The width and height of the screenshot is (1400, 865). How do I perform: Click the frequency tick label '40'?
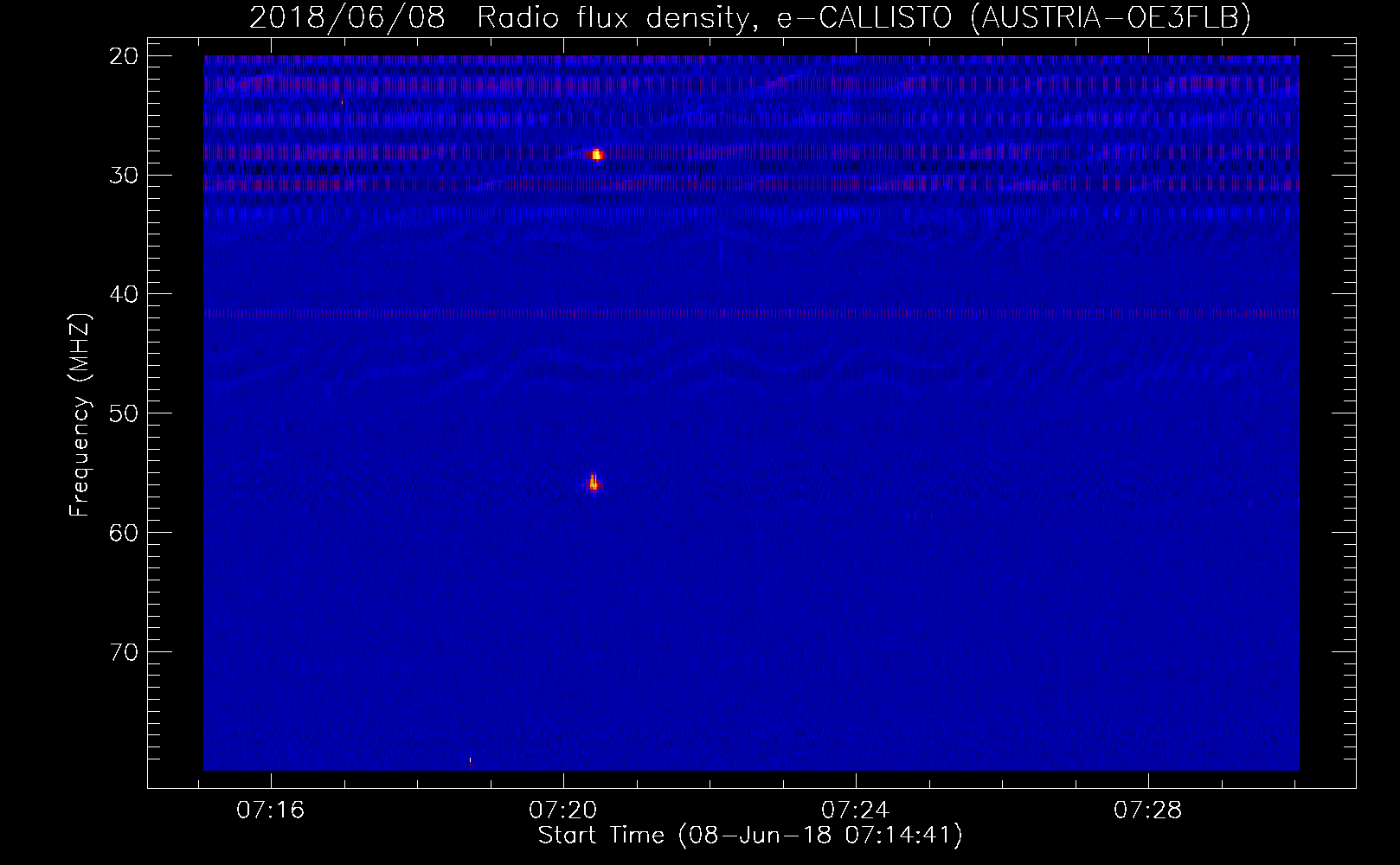(125, 294)
